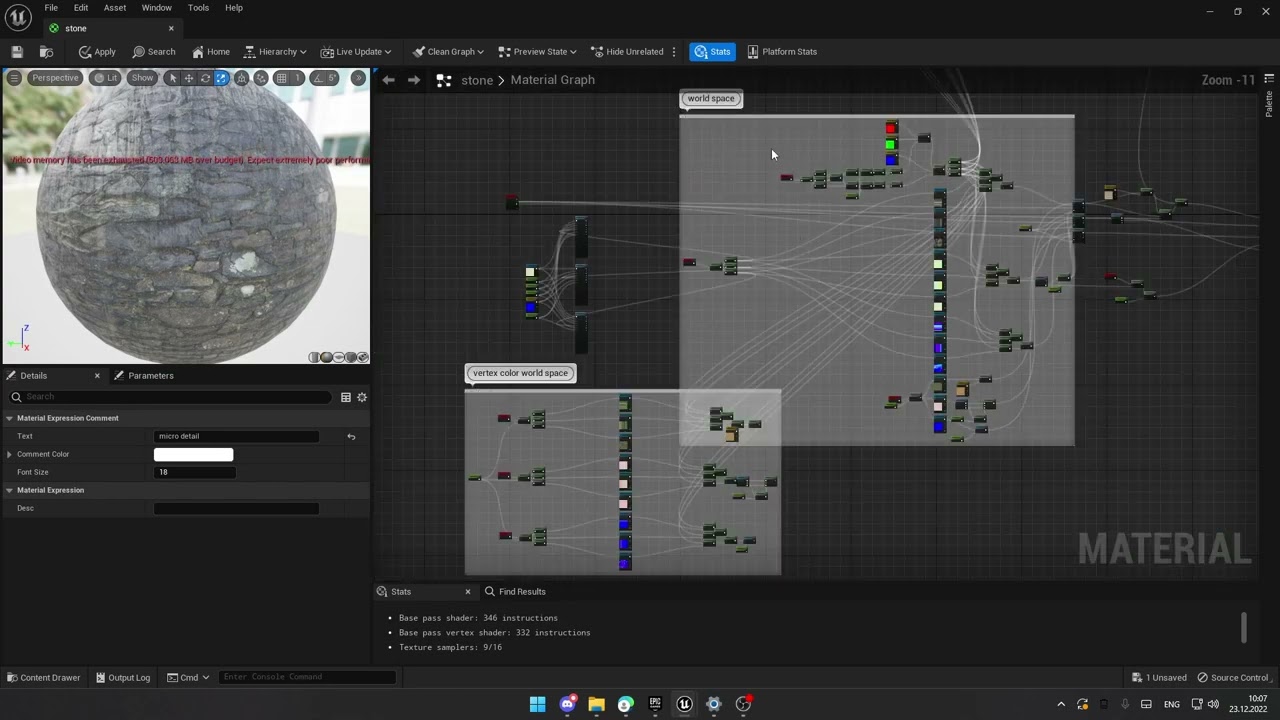Screen dimensions: 1280x720
Task: Open viewport options hamburger menu
Action: tap(14, 78)
